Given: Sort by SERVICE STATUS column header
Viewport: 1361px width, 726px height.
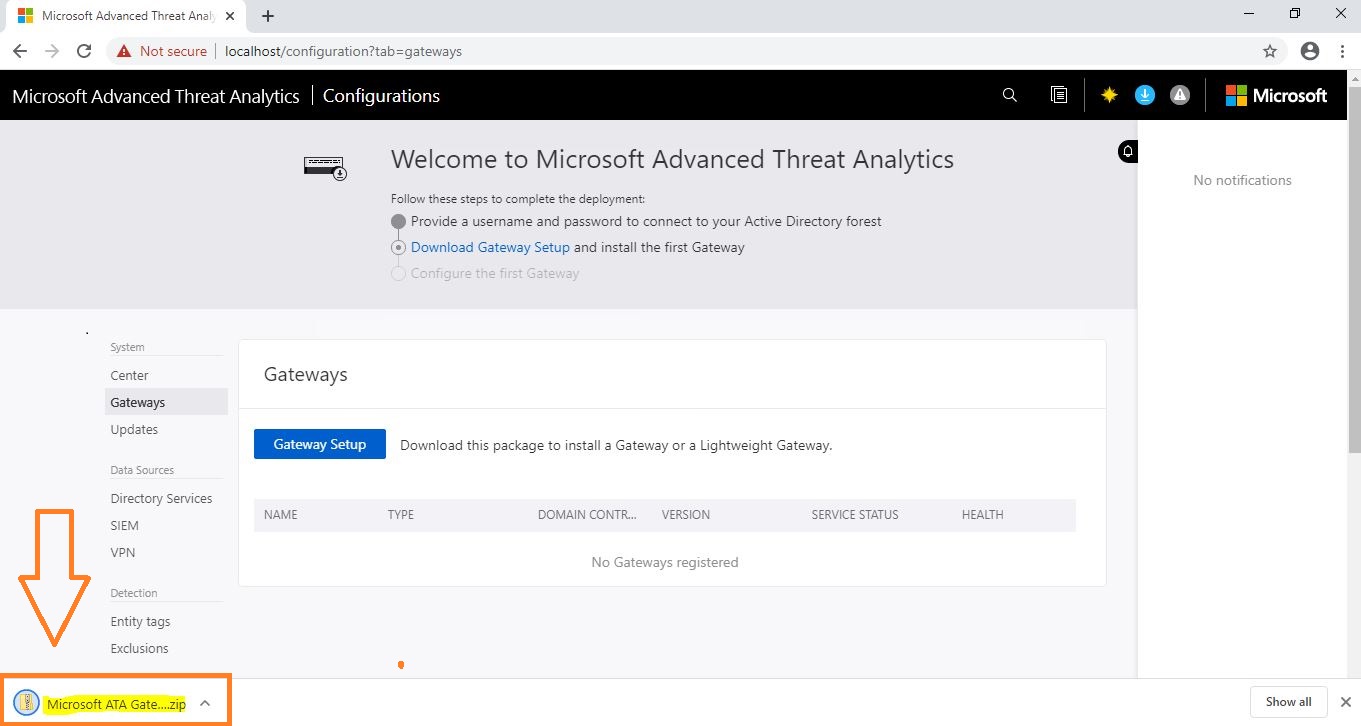Looking at the screenshot, I should (x=855, y=515).
